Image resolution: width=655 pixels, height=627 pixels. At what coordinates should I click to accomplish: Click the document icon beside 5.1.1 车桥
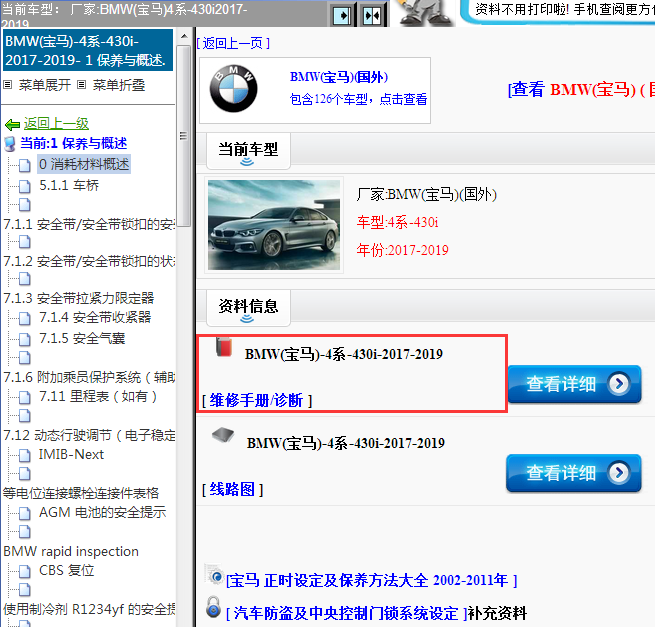tap(25, 186)
